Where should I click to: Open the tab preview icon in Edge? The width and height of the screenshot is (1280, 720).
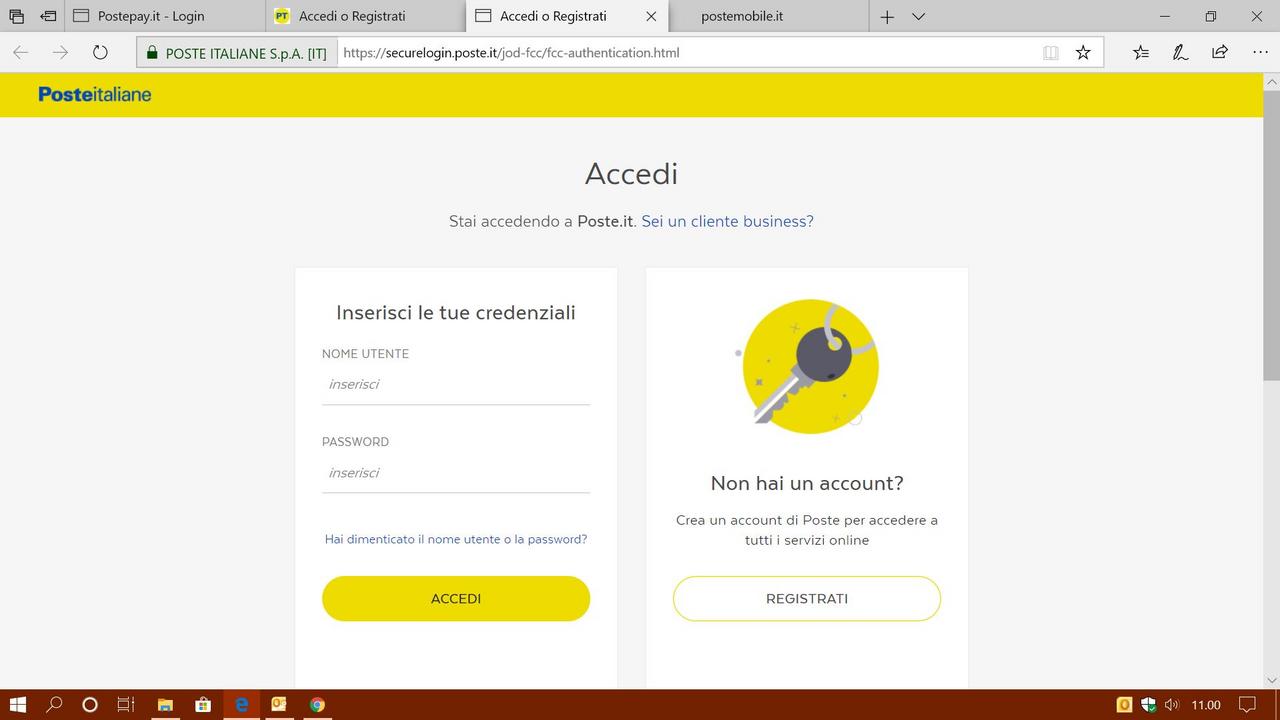tap(16, 16)
